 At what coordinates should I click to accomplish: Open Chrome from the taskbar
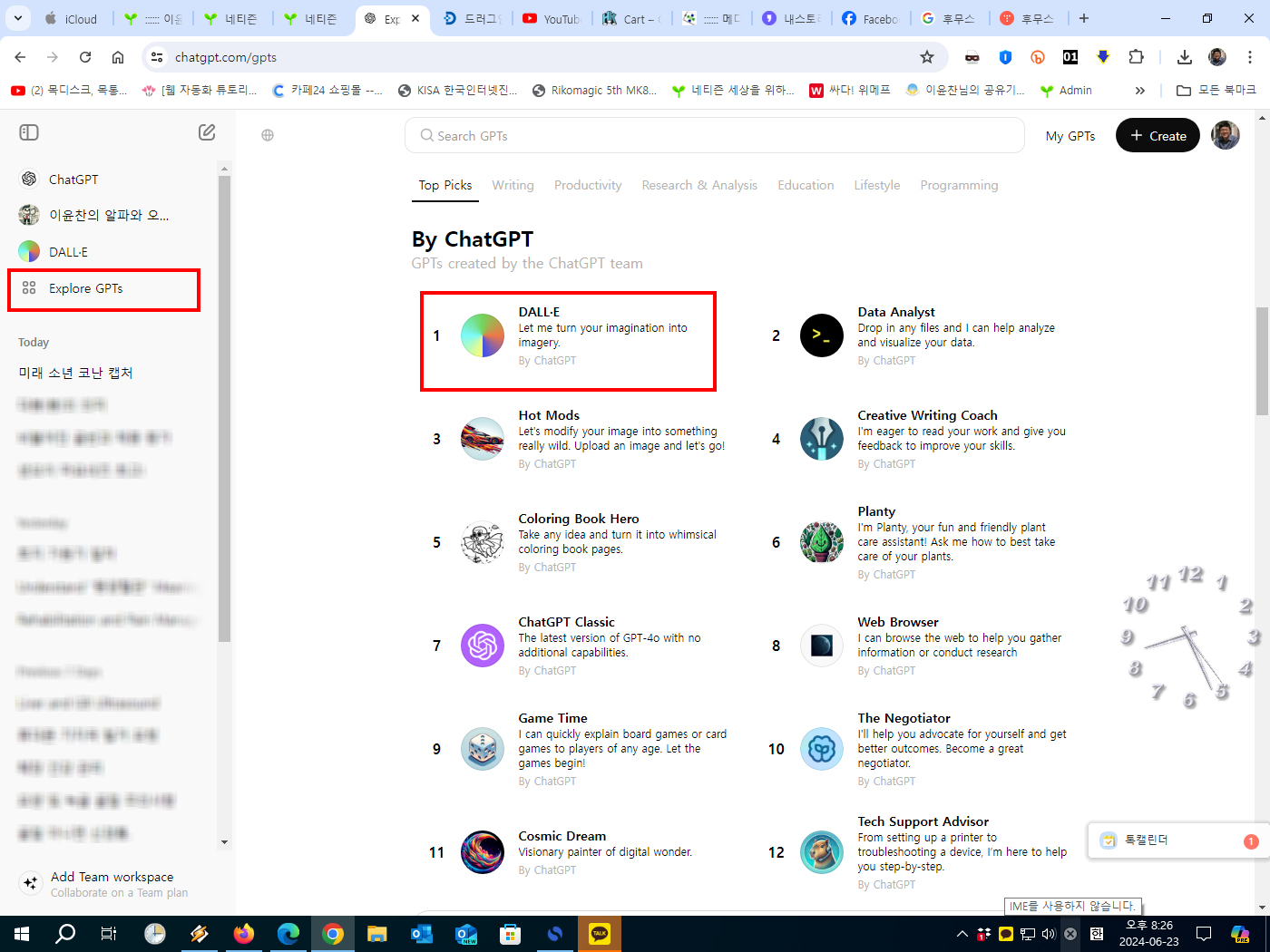(x=333, y=934)
